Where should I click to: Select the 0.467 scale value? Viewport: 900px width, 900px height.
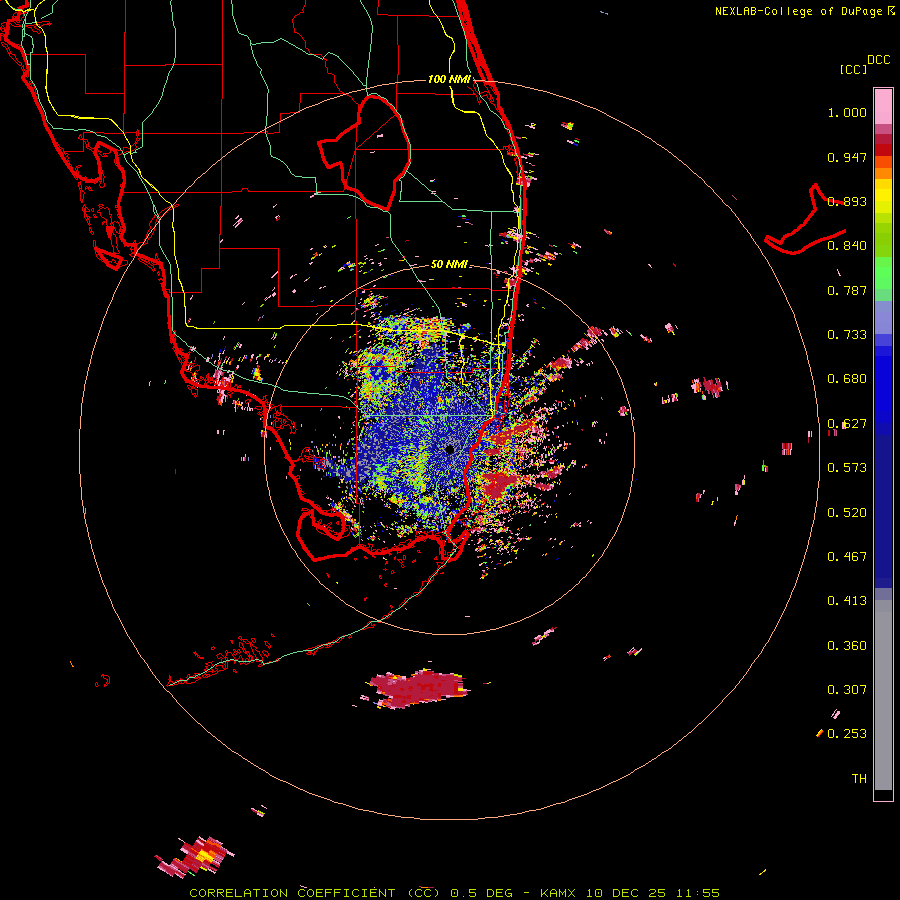click(847, 557)
